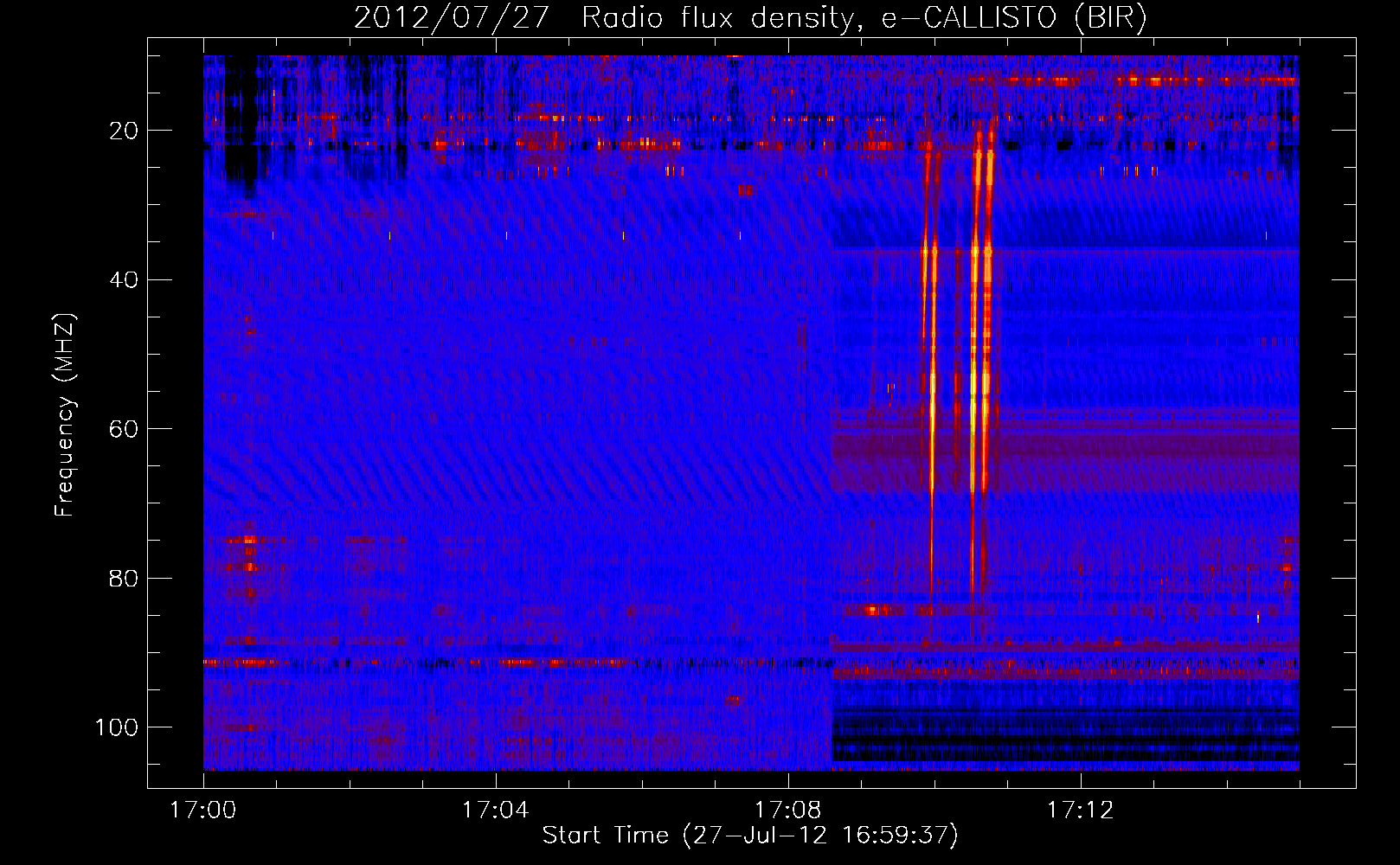This screenshot has width=1400, height=865.
Task: Click the 17:04 time tick label
Action: (x=495, y=811)
